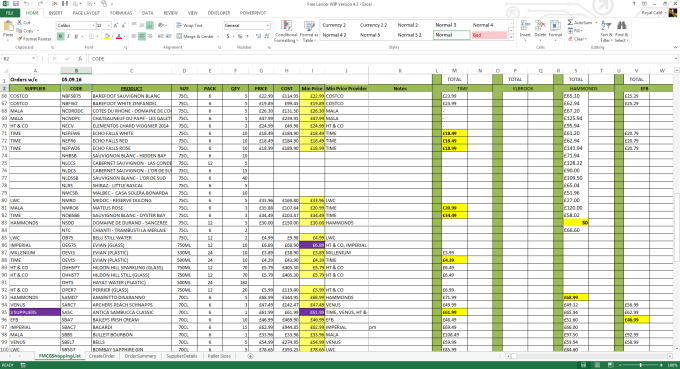
Task: Open the number format dropdown
Action: click(x=268, y=26)
